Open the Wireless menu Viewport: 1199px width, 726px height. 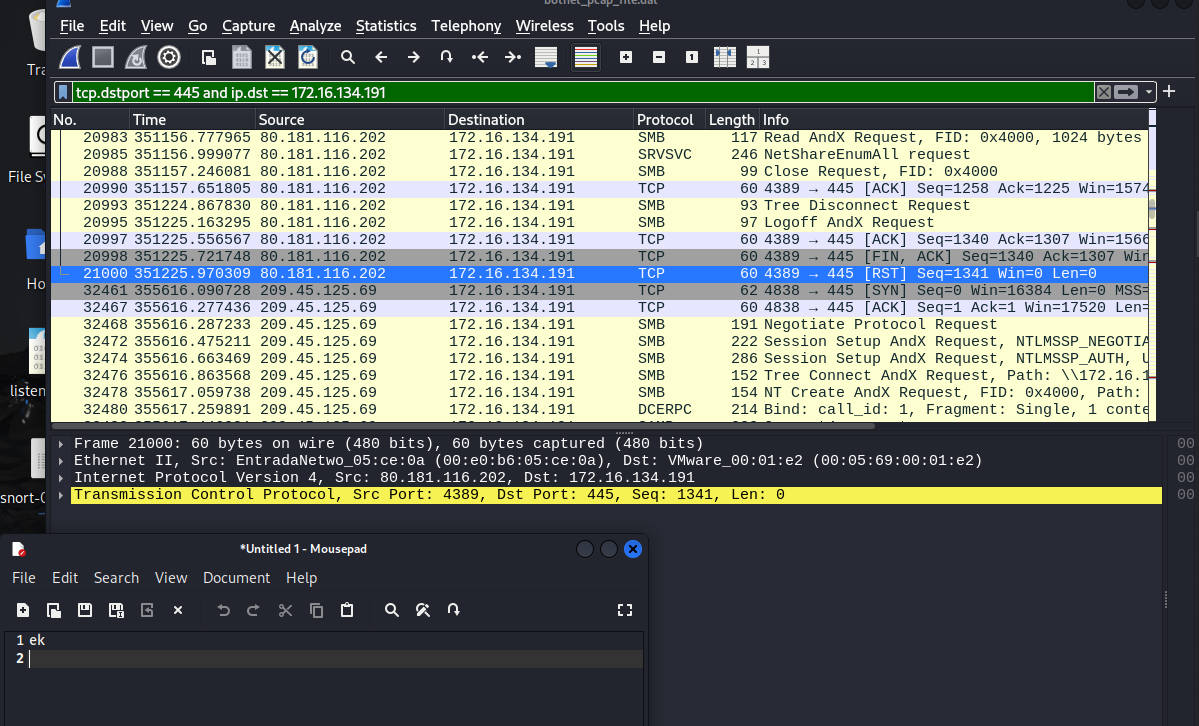tap(544, 26)
